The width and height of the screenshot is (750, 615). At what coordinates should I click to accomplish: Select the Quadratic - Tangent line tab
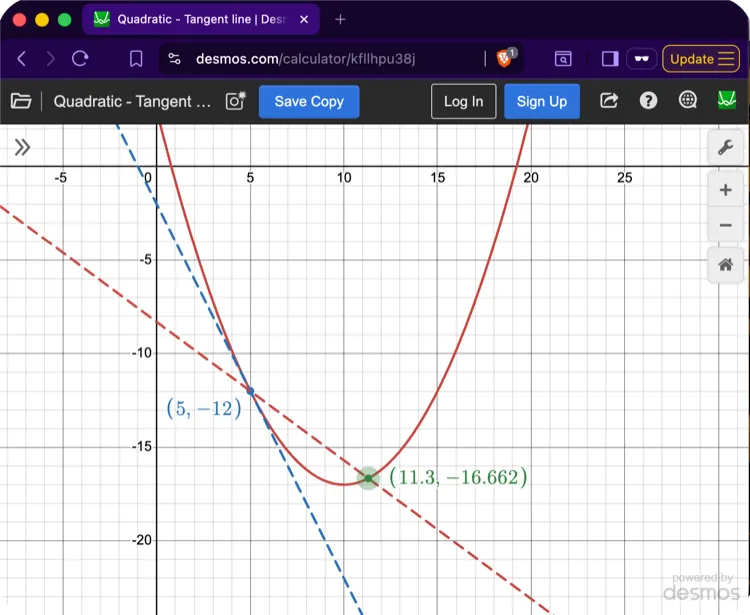pyautogui.click(x=200, y=20)
